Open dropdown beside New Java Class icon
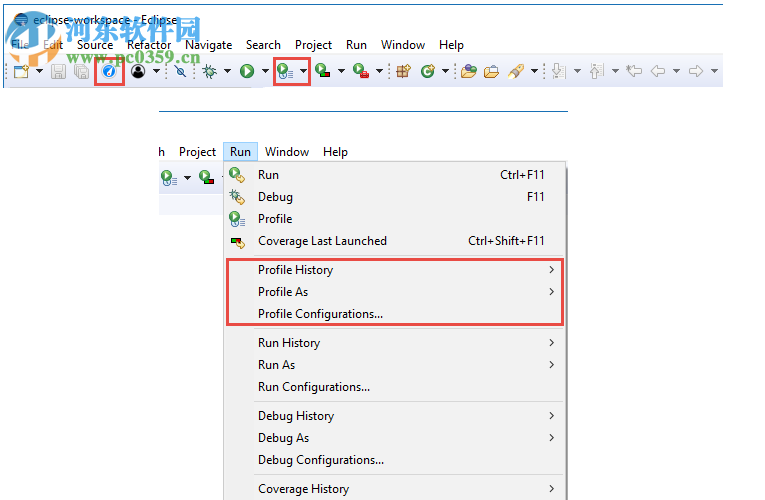Image resolution: width=765 pixels, height=500 pixels. tap(445, 71)
